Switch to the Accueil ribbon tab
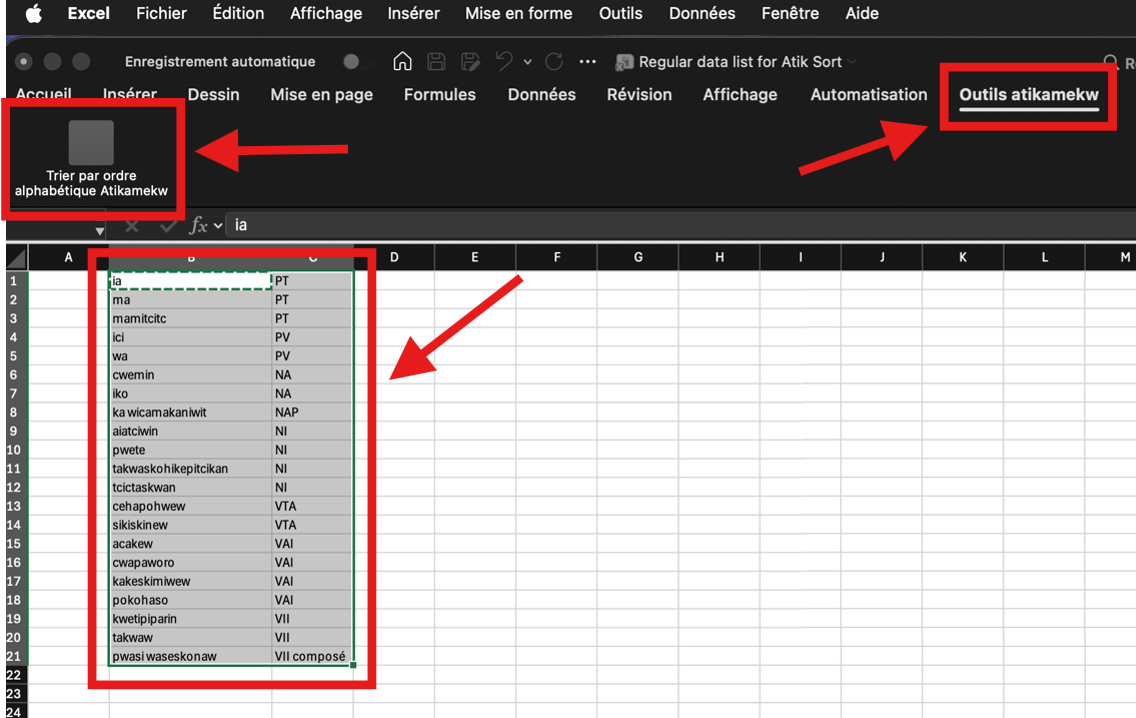Viewport: 1136px width, 718px height. (43, 93)
